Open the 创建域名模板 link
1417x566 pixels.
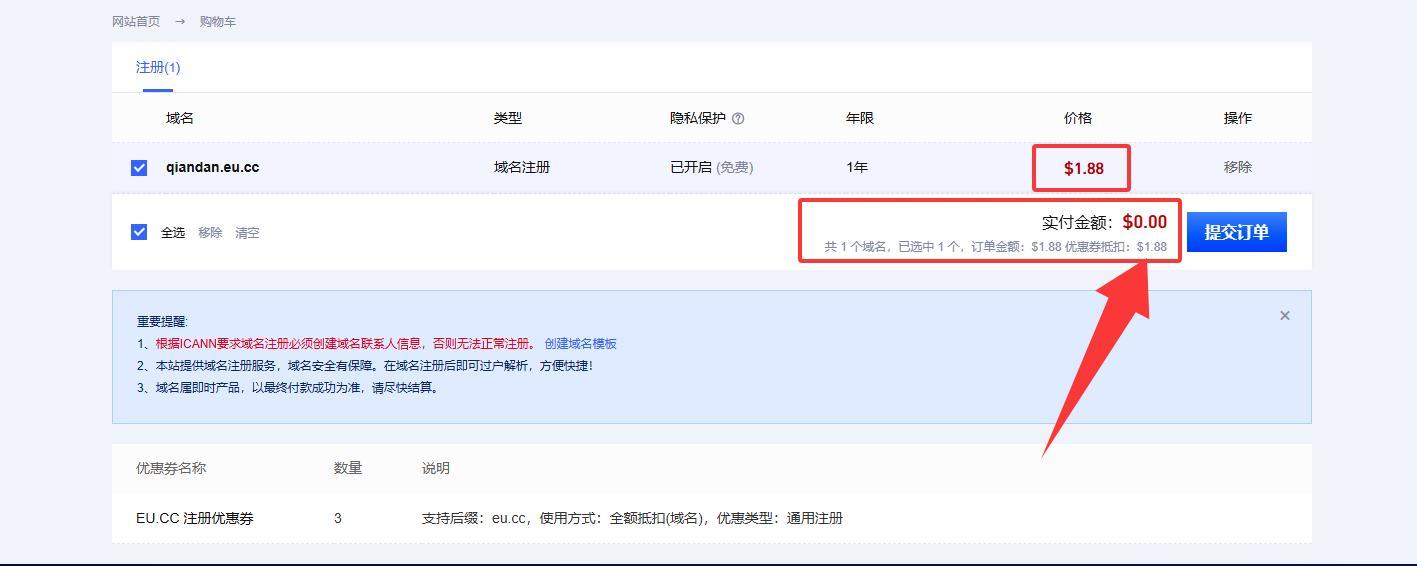(x=580, y=343)
